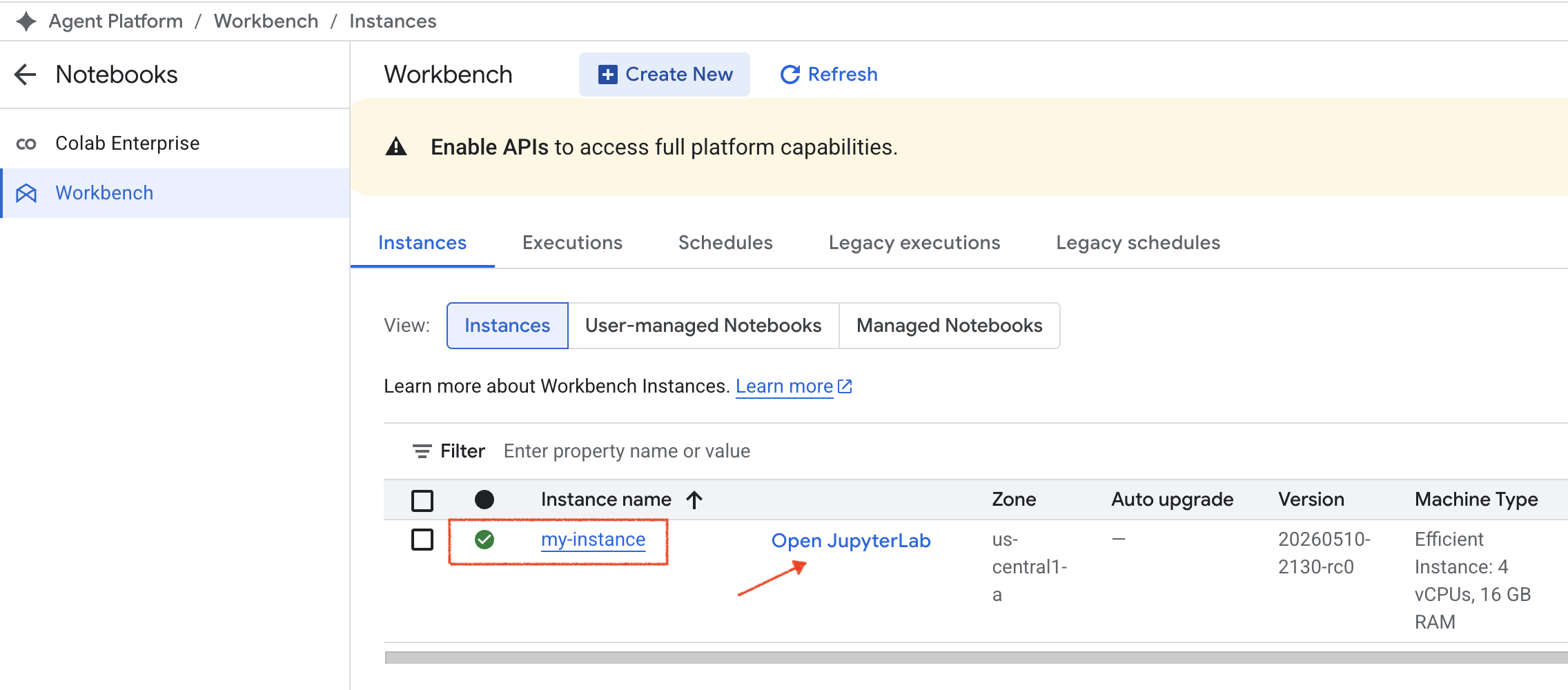Viewport: 1568px width, 690px height.
Task: Click the Workbench sidebar icon
Action: pos(26,193)
